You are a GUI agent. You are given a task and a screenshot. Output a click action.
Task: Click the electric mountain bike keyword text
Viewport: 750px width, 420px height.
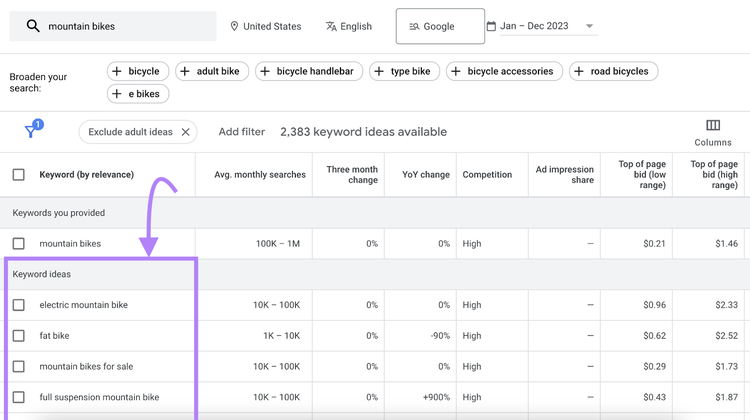(x=83, y=305)
